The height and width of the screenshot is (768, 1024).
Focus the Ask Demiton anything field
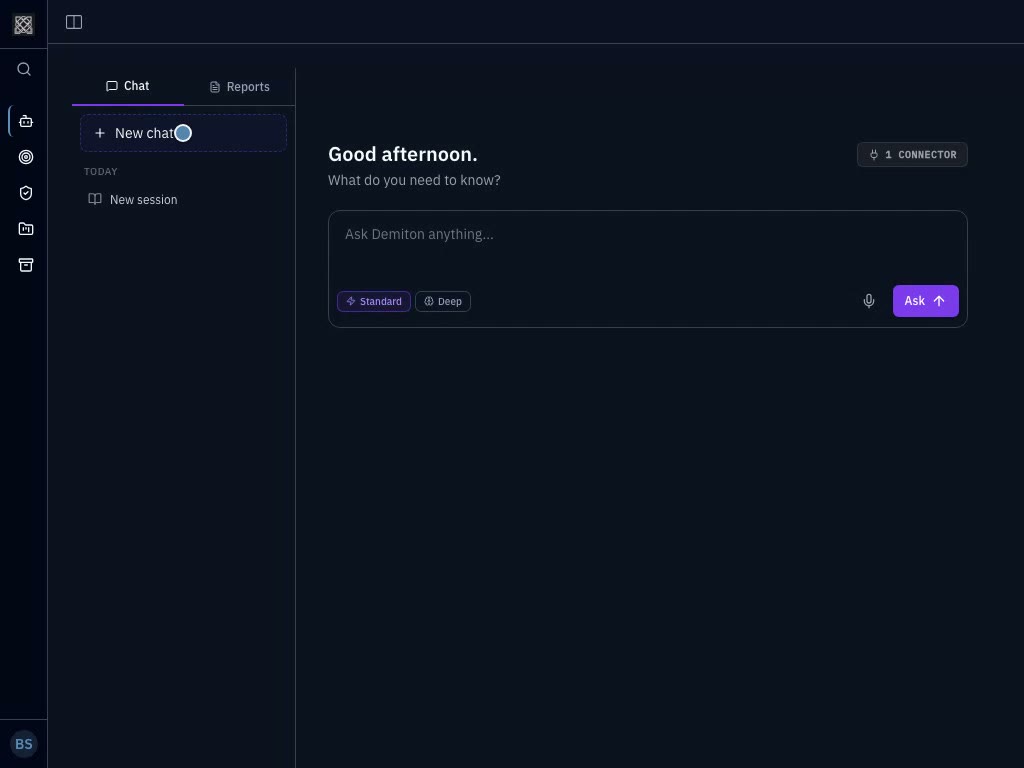click(x=647, y=245)
